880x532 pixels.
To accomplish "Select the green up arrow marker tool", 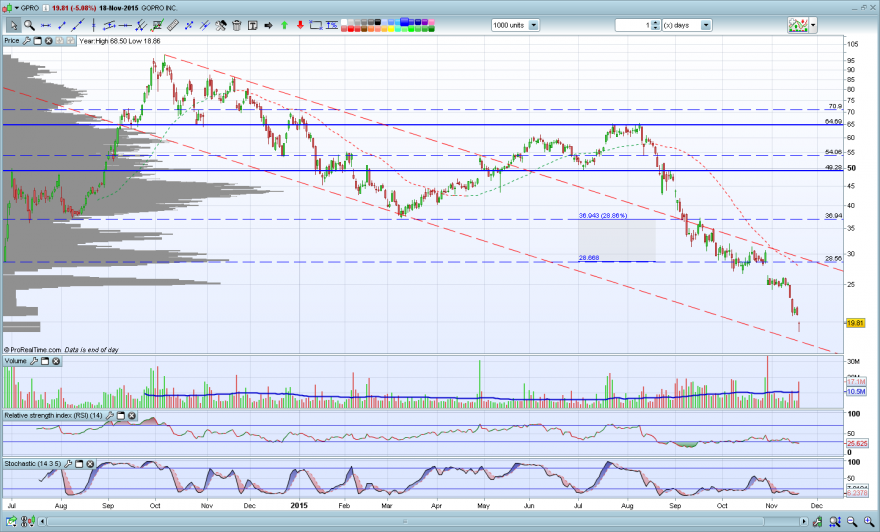I will 285,25.
